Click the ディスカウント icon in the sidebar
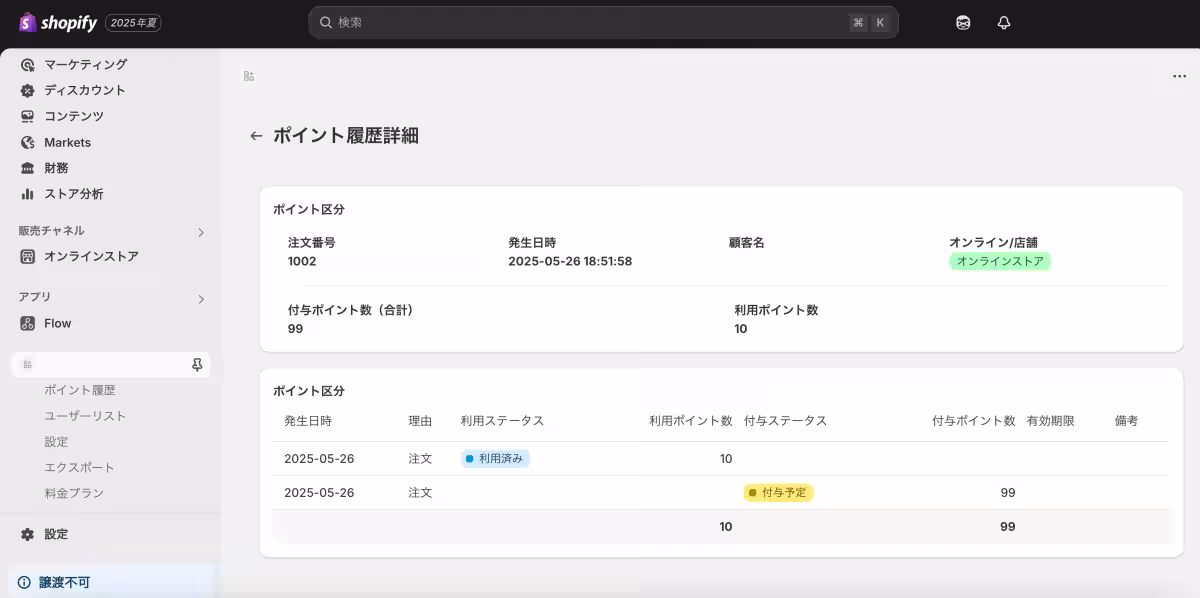This screenshot has height=598, width=1200. click(x=26, y=90)
